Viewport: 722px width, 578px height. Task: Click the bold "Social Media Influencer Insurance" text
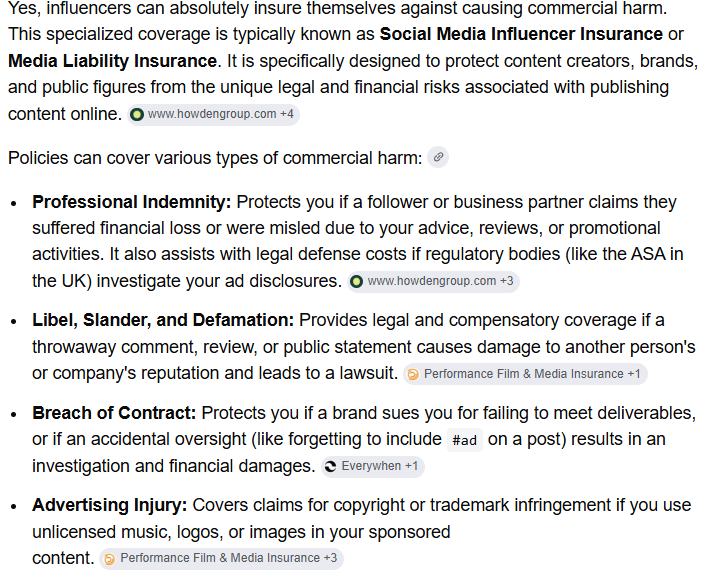[521, 34]
